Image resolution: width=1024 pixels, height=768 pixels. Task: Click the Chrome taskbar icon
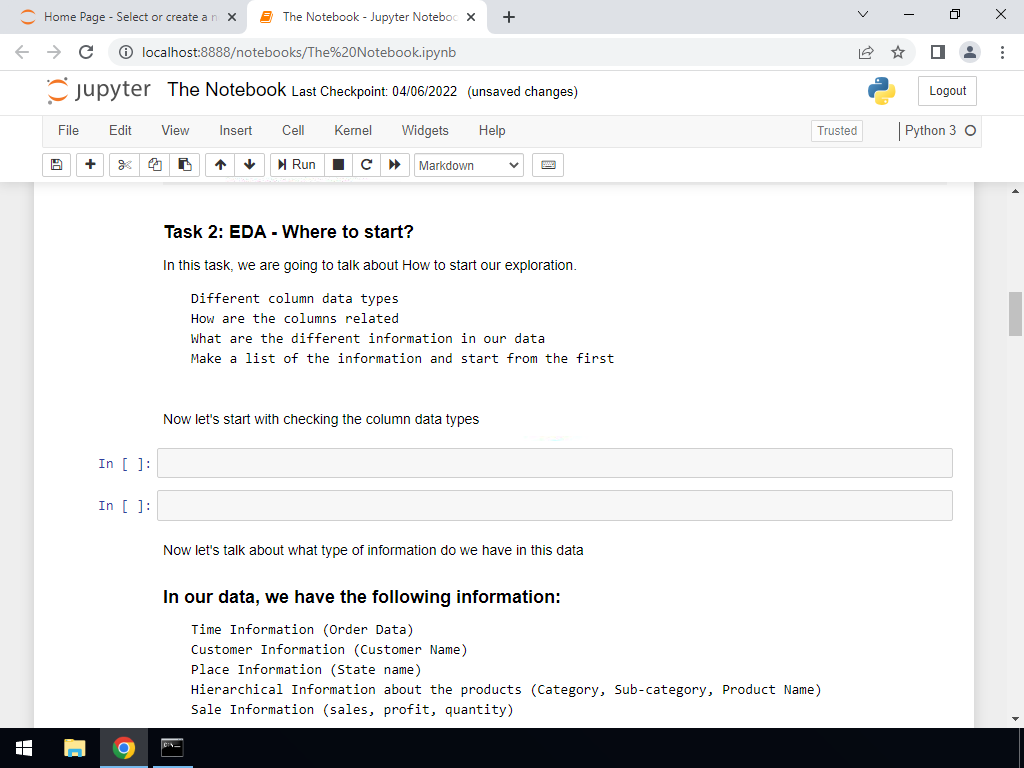pos(123,748)
